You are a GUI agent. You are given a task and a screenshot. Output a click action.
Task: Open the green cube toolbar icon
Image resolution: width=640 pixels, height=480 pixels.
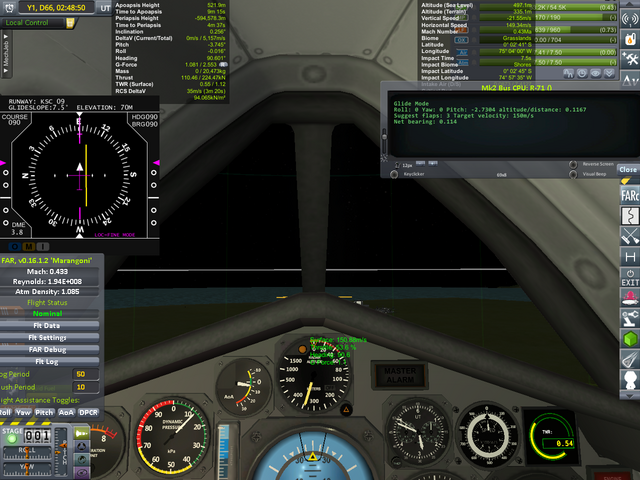point(629,340)
